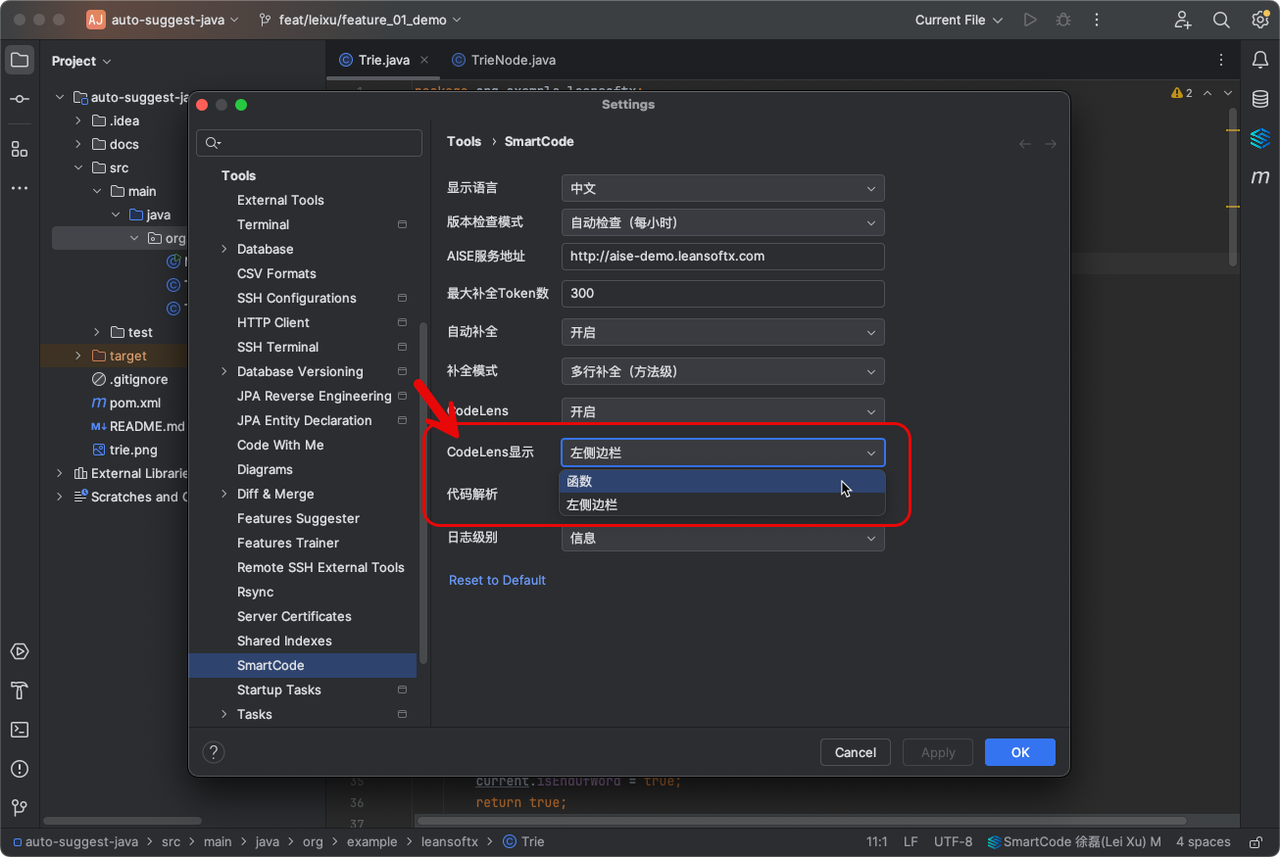Open the 补全模式 dropdown
Viewport: 1280px width, 857px height.
723,371
